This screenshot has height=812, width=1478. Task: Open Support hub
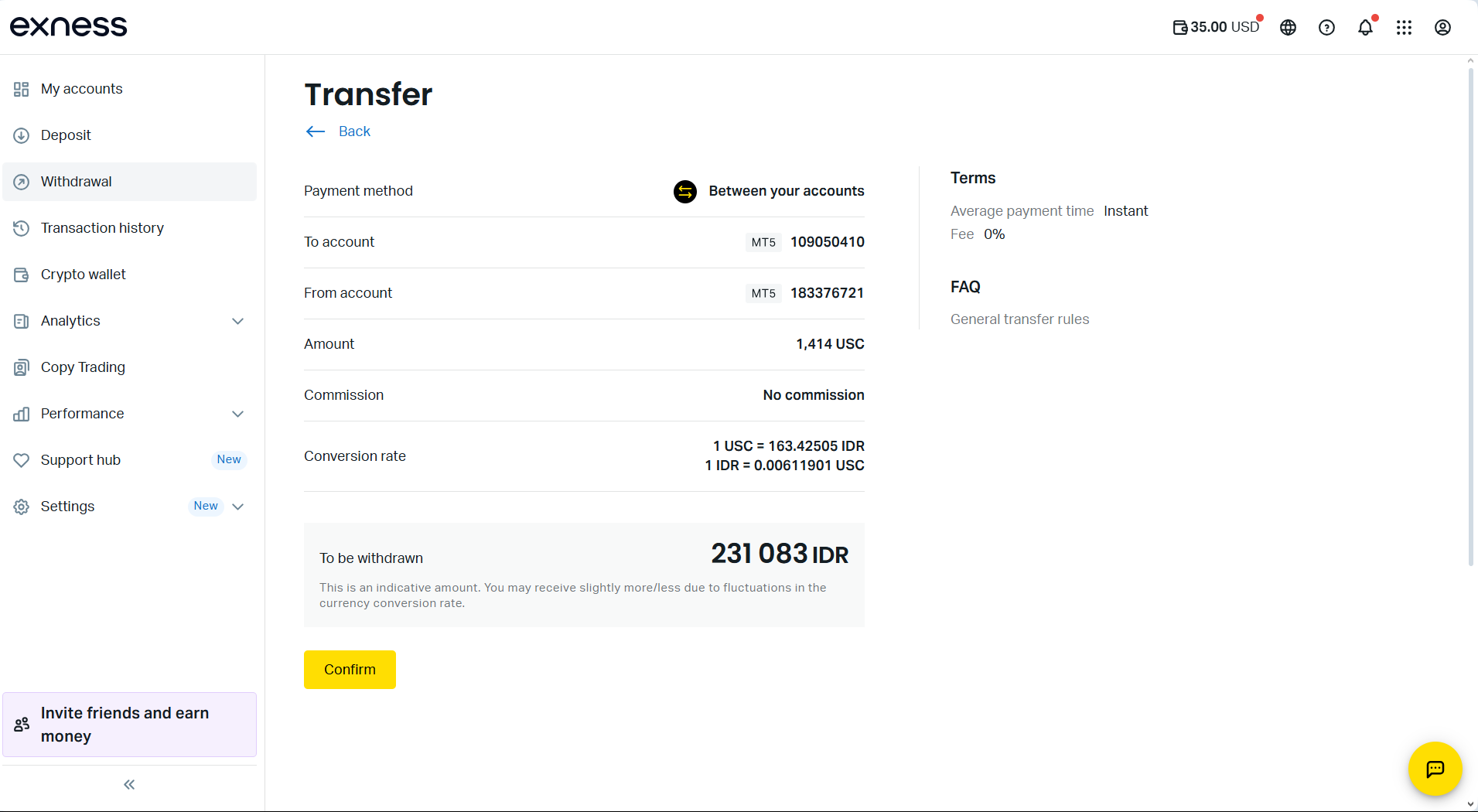(129, 460)
